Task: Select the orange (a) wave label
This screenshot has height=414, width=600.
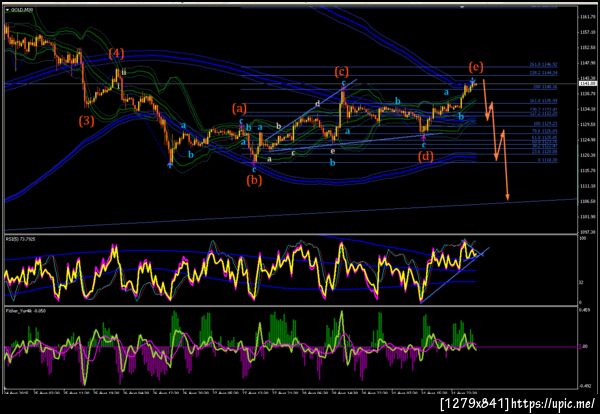Action: [240, 109]
